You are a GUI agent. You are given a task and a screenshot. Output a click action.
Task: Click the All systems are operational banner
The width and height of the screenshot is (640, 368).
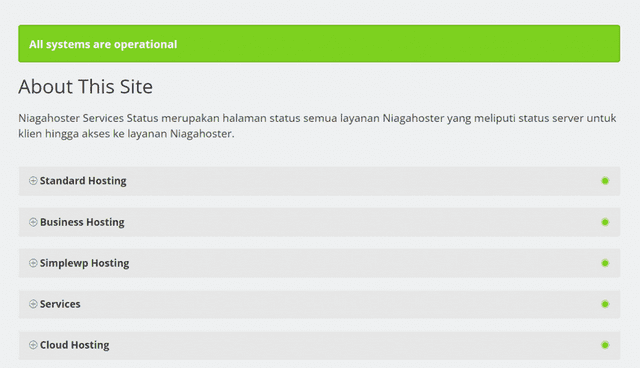pyautogui.click(x=319, y=44)
